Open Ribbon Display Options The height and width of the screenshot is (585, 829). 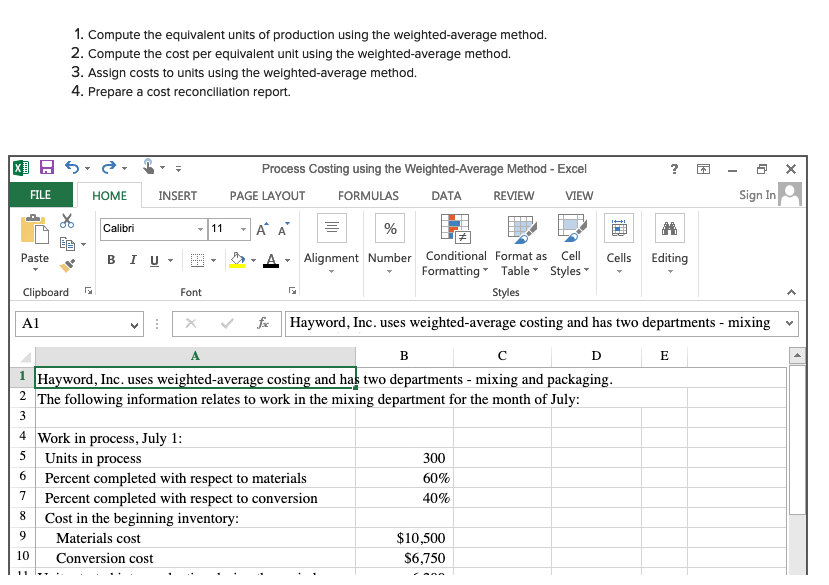pyautogui.click(x=703, y=169)
